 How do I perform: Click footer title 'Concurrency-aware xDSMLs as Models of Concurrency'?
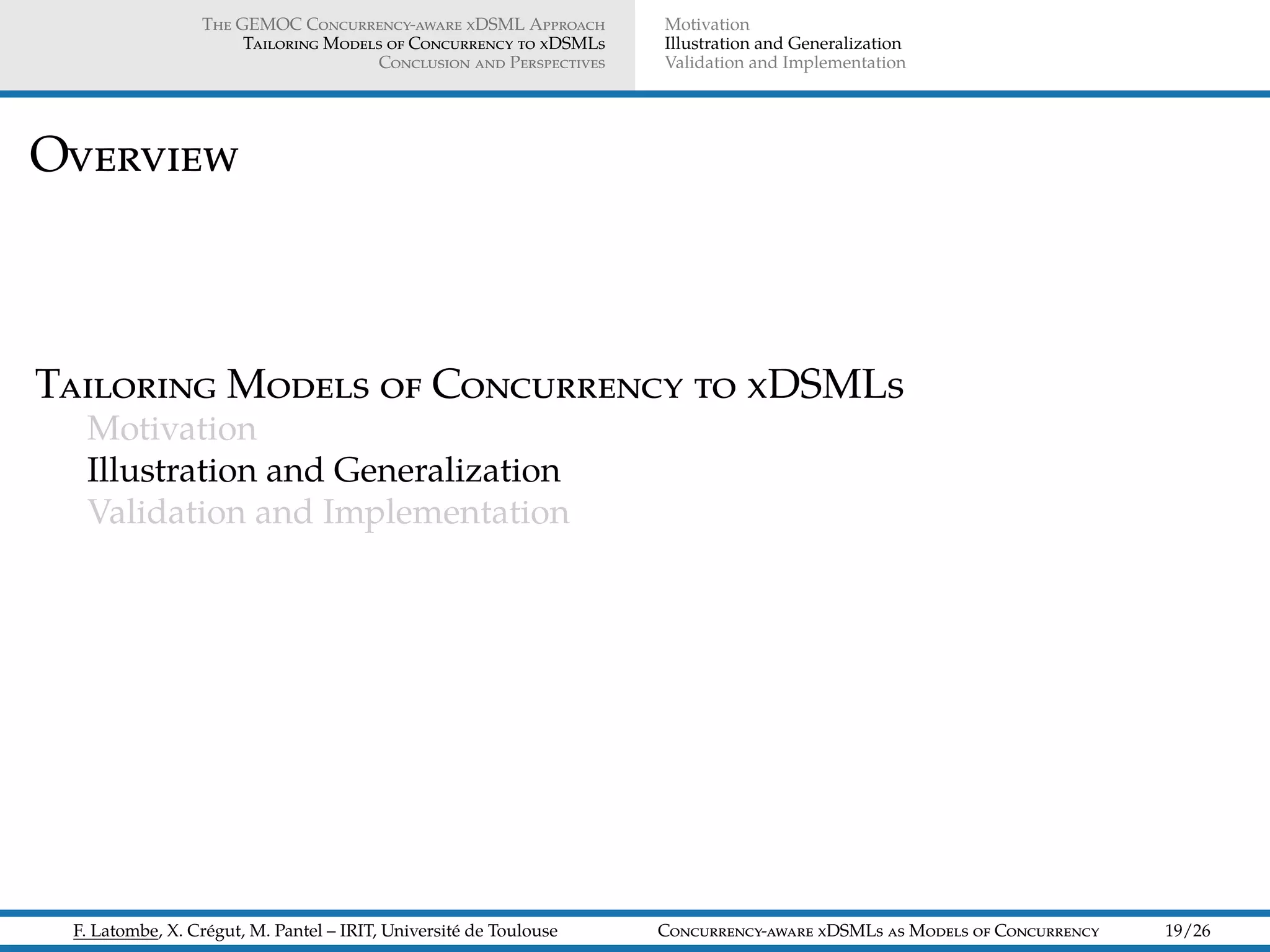click(x=878, y=931)
